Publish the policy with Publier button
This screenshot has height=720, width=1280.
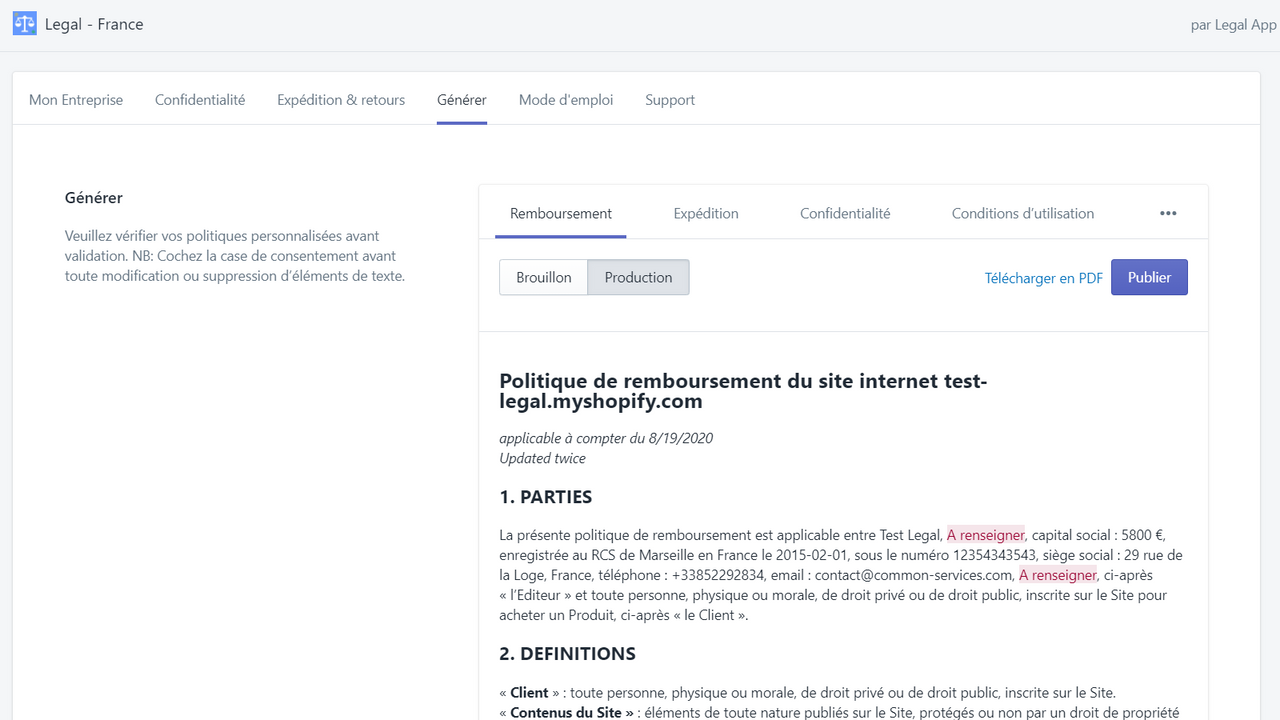pyautogui.click(x=1149, y=277)
